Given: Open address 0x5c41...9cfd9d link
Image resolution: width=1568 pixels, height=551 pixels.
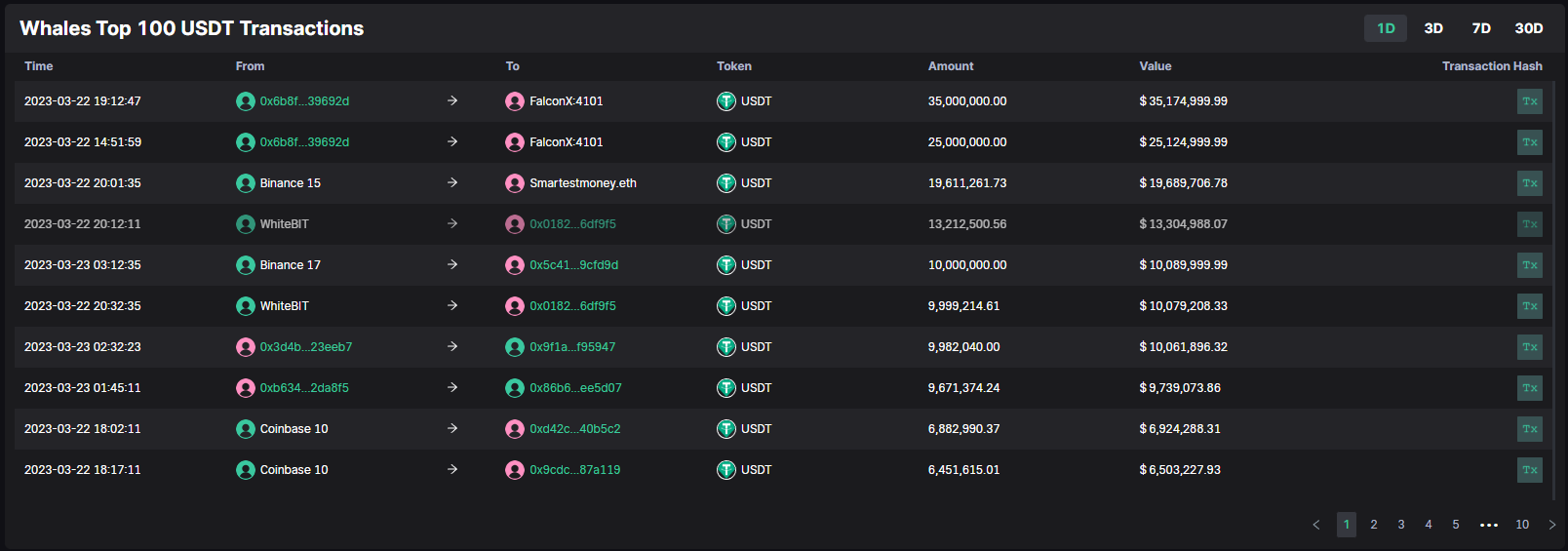Looking at the screenshot, I should point(573,265).
